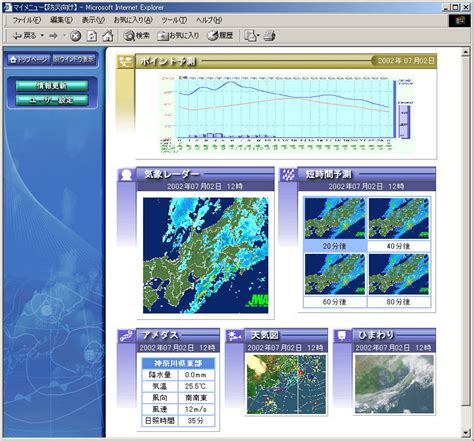Image resolution: width=474 pixels, height=441 pixels.
Task: Click the Forward arrow toolbar button
Action: [53, 36]
